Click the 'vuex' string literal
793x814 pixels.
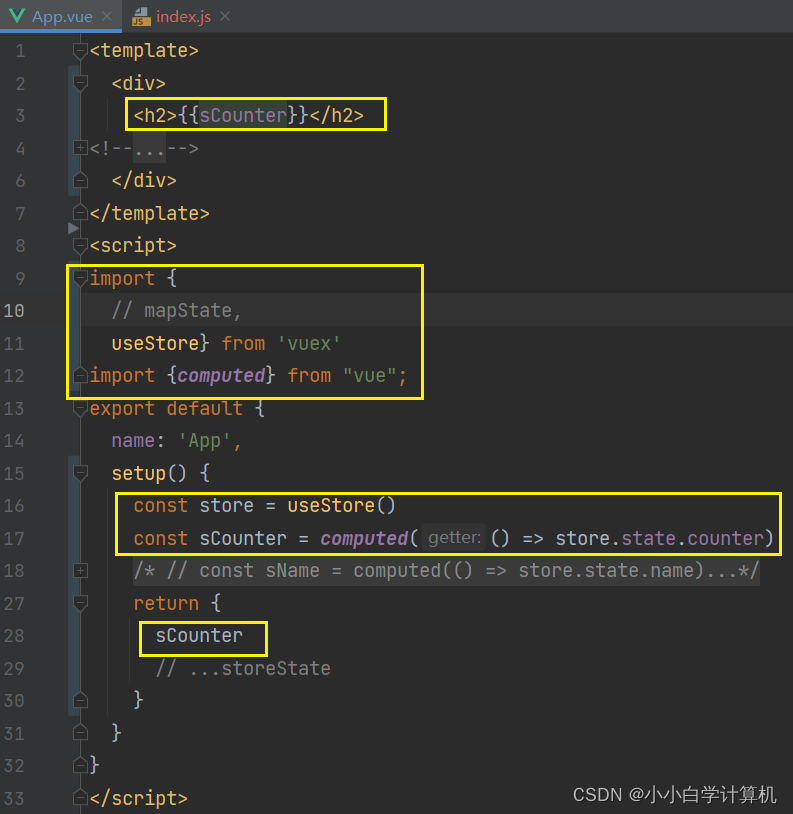click(x=309, y=343)
